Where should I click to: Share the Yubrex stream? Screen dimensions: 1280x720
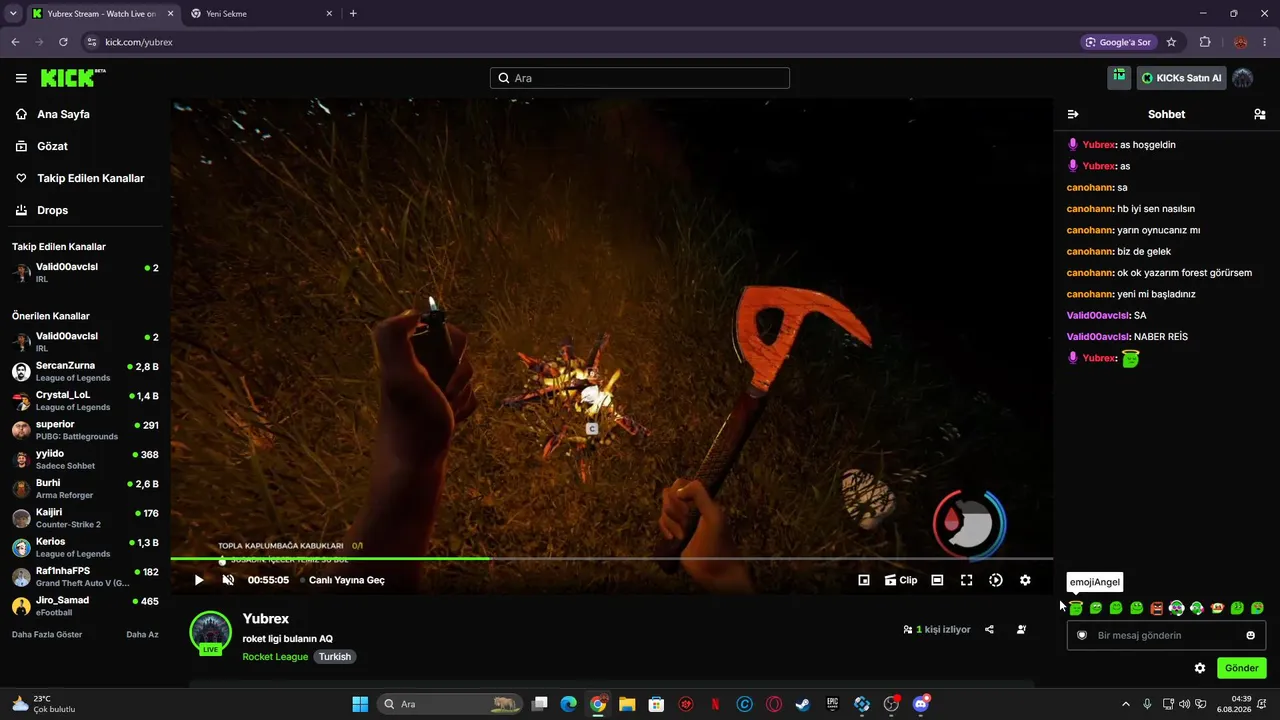pyautogui.click(x=989, y=630)
